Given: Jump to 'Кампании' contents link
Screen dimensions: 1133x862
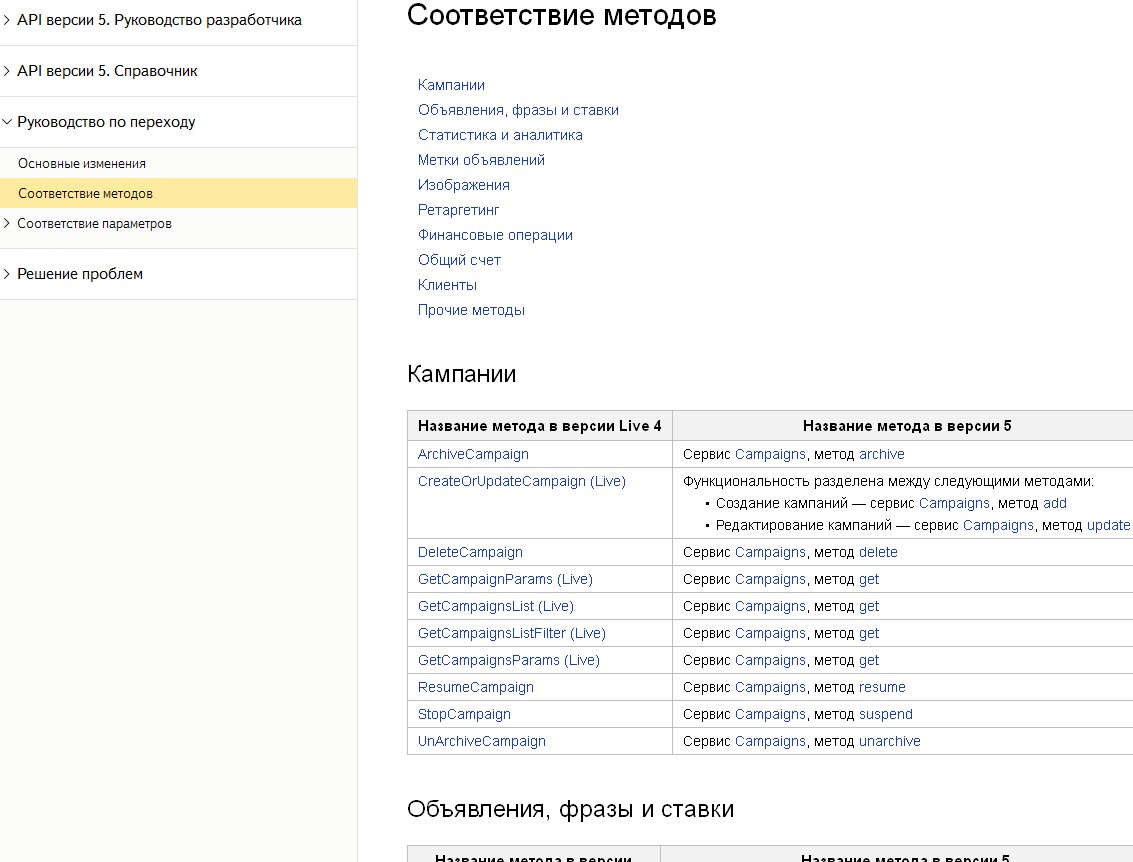Looking at the screenshot, I should click(451, 85).
